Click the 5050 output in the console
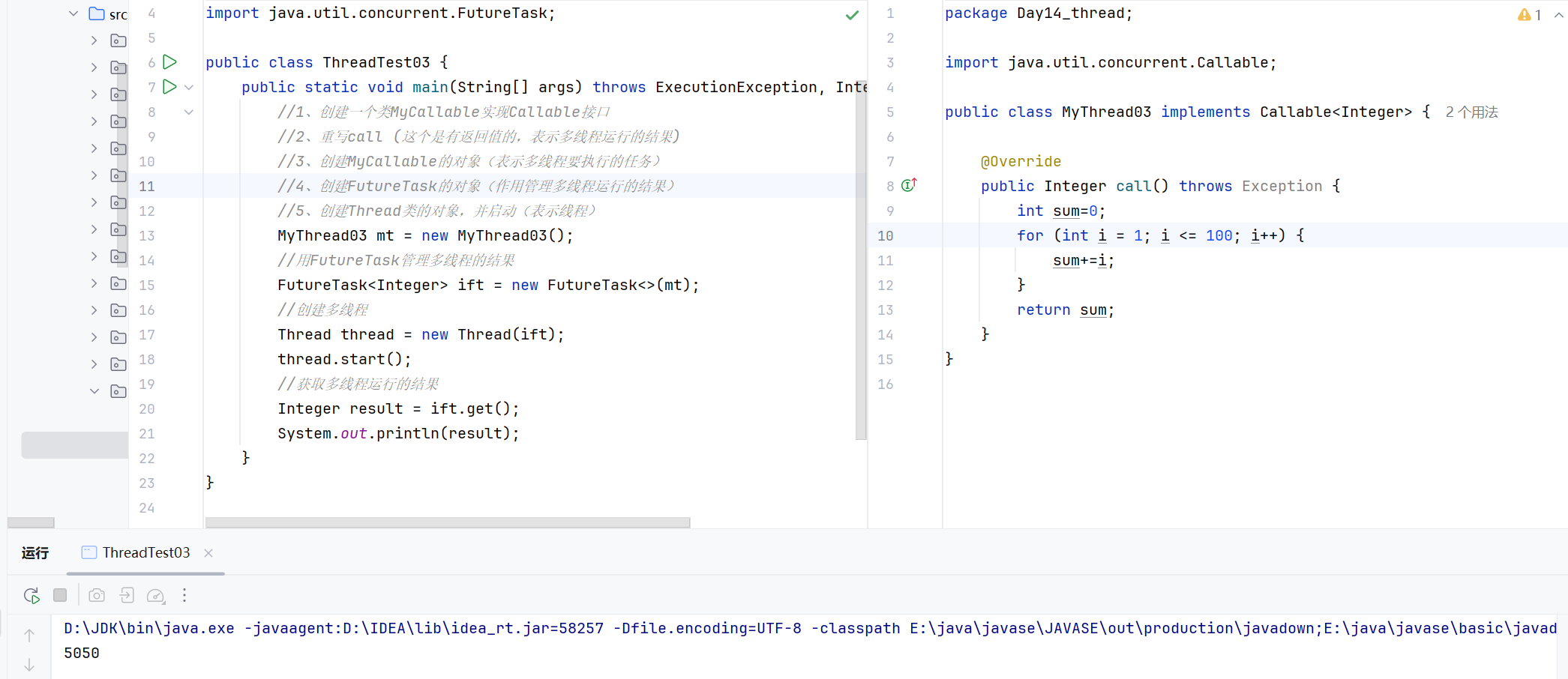The height and width of the screenshot is (679, 1568). [x=82, y=653]
